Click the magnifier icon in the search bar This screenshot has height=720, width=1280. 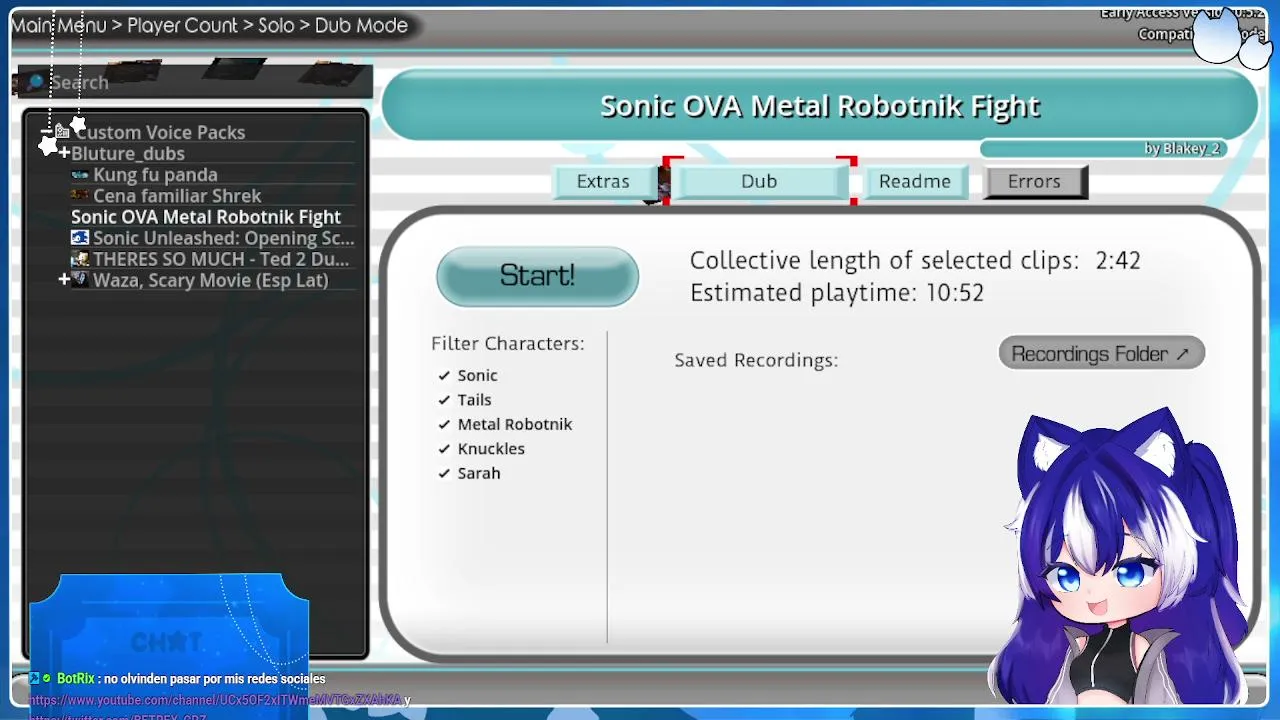point(36,82)
